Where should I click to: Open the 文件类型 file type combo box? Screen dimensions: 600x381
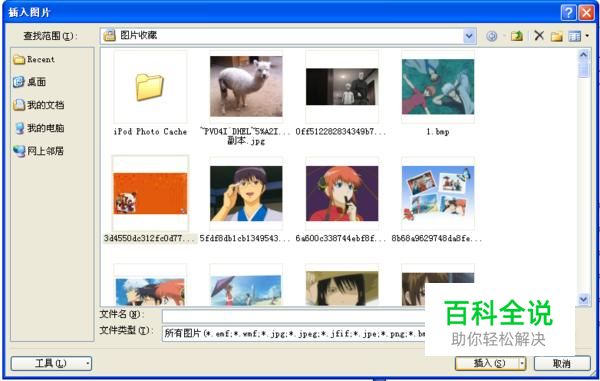(293, 334)
